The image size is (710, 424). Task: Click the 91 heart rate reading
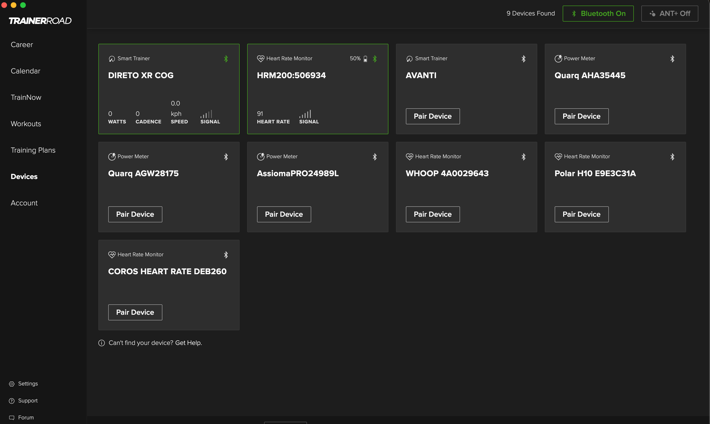click(x=260, y=114)
